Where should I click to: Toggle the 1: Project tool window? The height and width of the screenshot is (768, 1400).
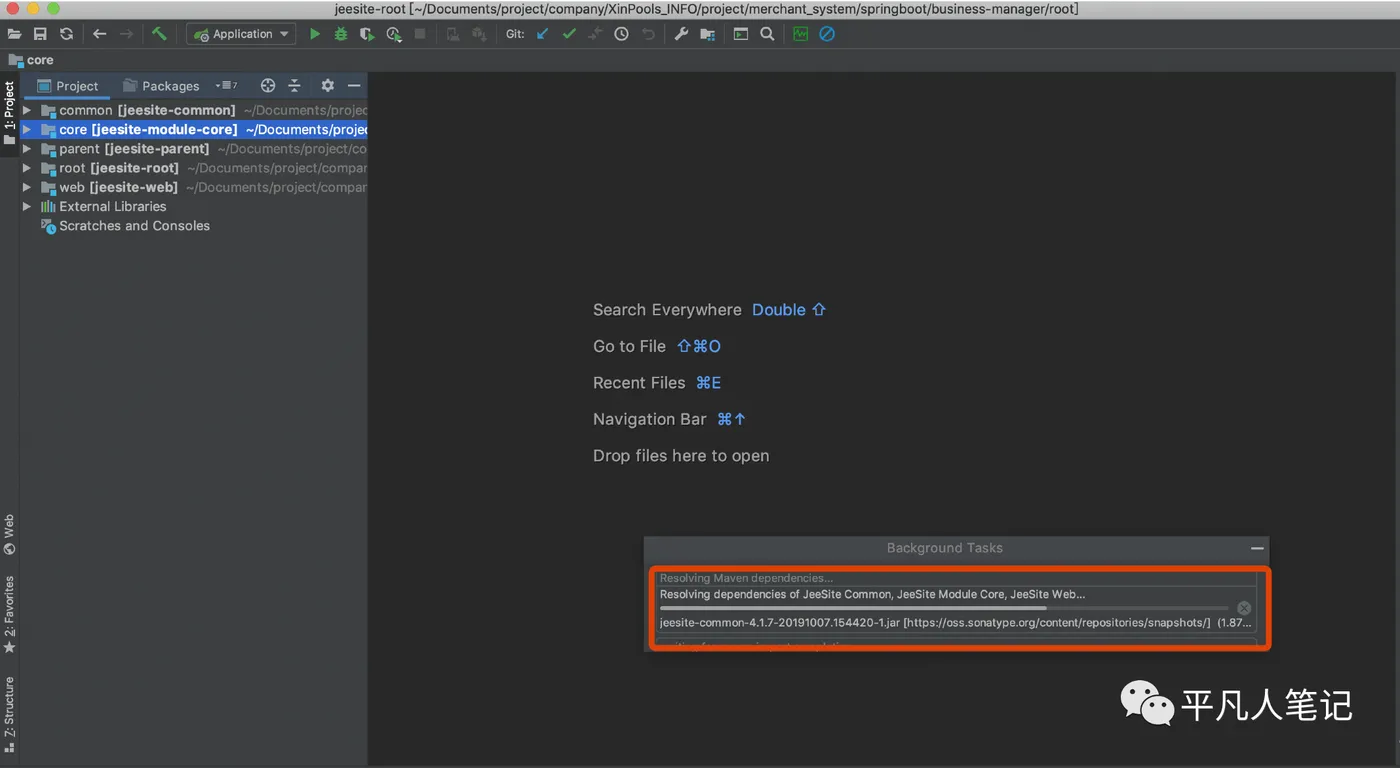click(10, 113)
